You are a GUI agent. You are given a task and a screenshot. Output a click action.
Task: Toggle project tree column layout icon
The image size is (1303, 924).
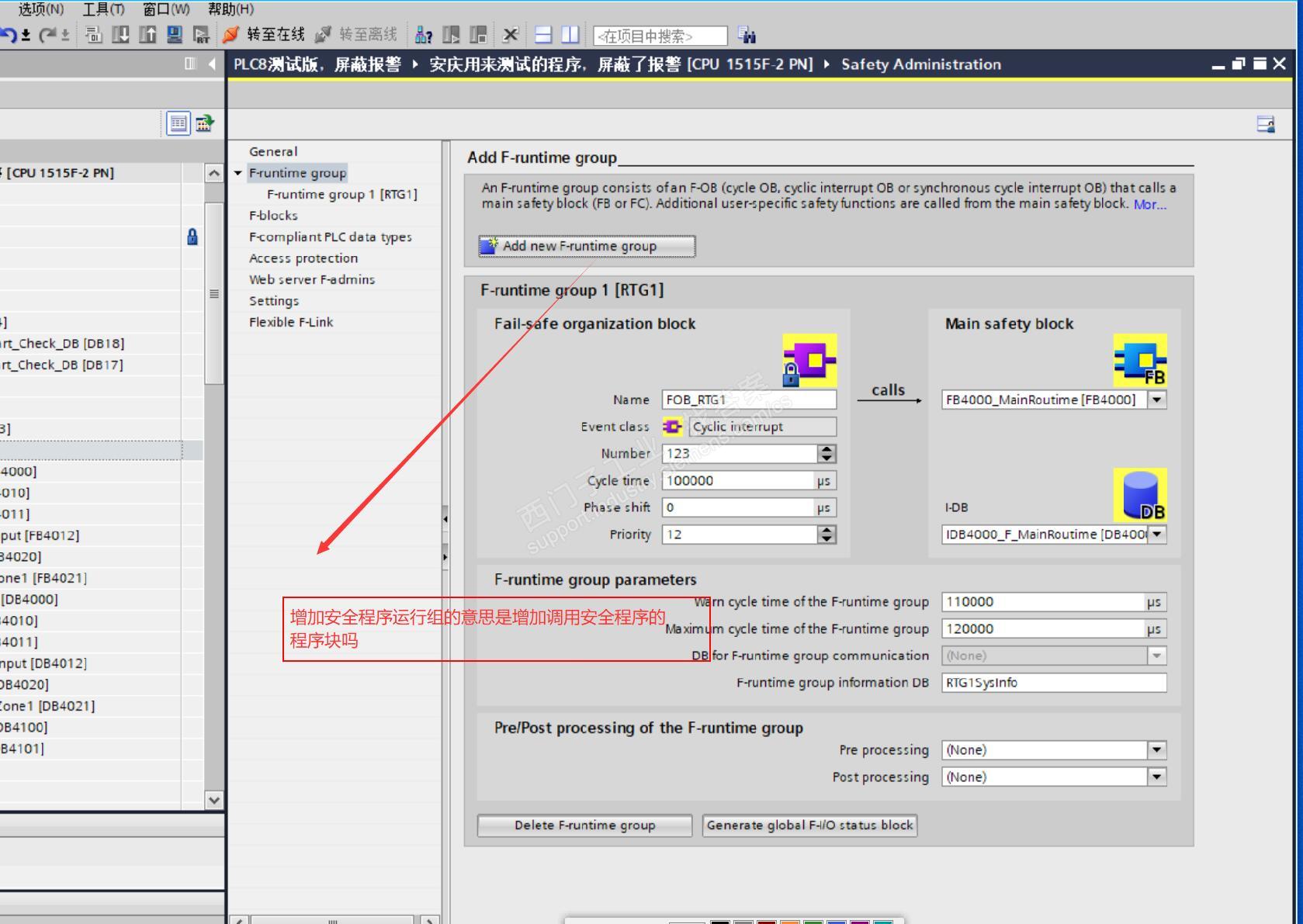coord(190,64)
